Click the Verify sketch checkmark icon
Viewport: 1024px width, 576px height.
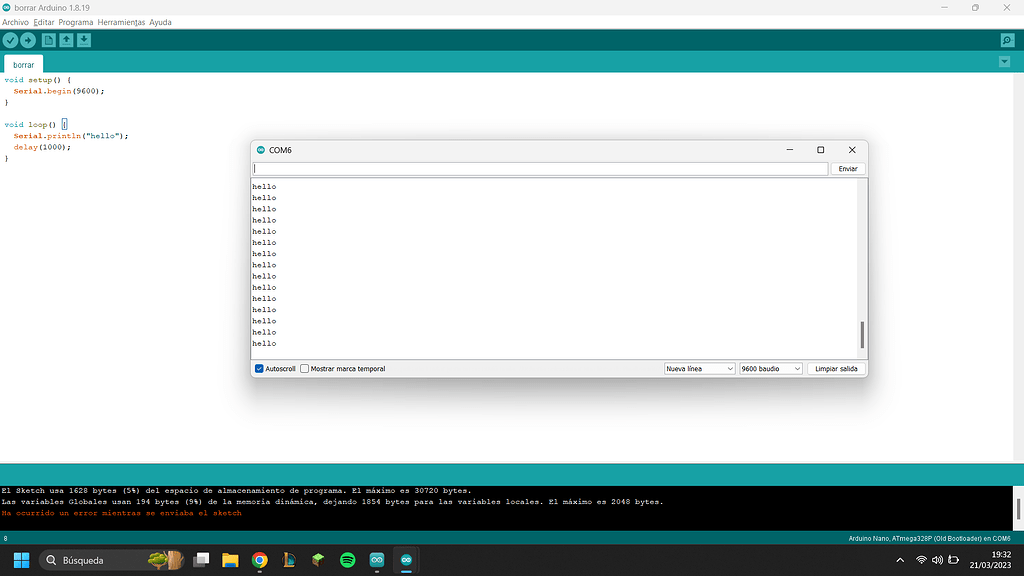[11, 40]
